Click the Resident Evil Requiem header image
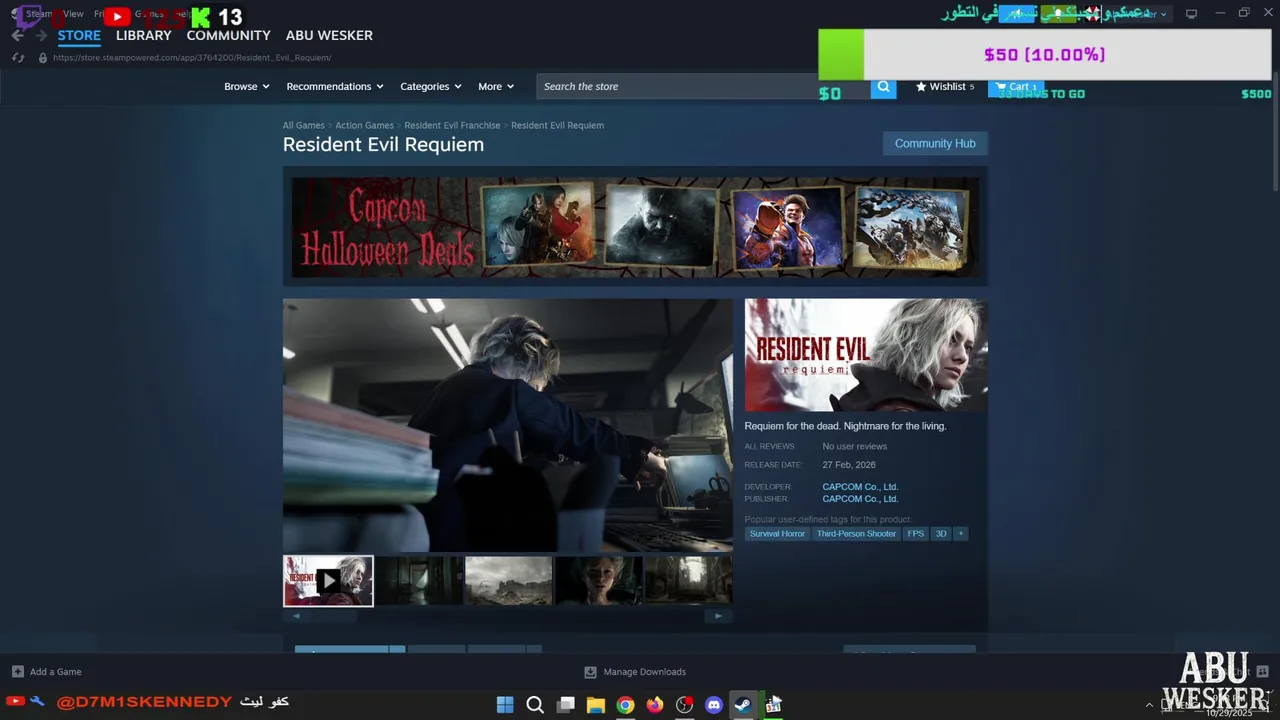The height and width of the screenshot is (720, 1280). (x=866, y=355)
